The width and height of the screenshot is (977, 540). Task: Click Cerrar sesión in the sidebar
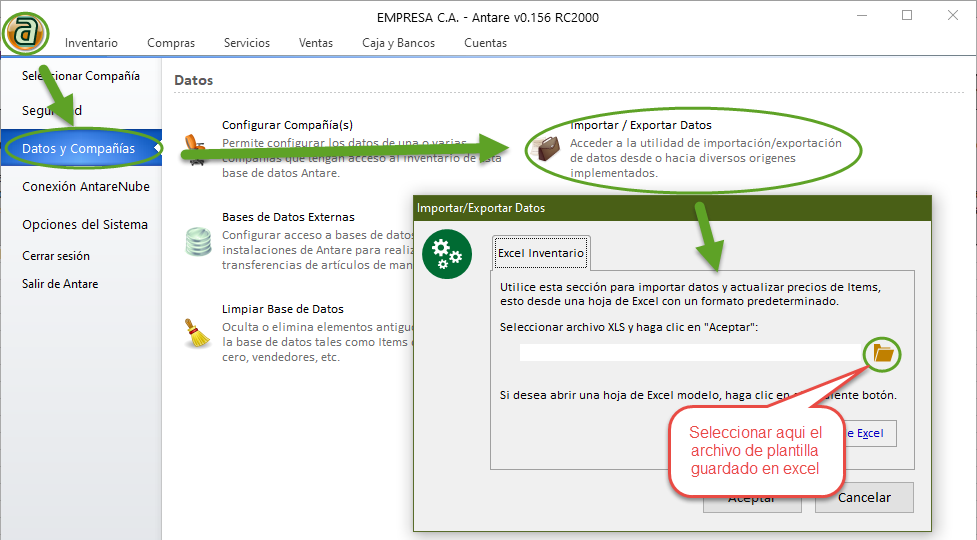56,256
